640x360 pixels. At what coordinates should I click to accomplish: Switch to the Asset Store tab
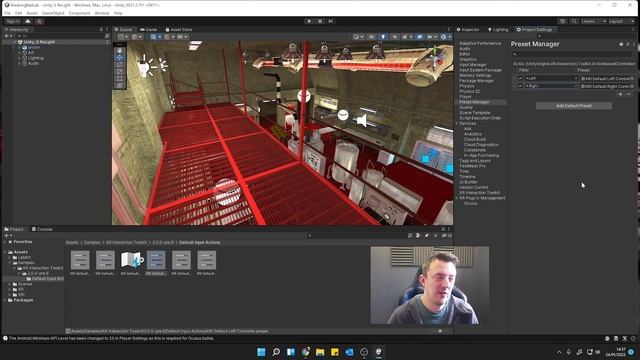click(179, 29)
